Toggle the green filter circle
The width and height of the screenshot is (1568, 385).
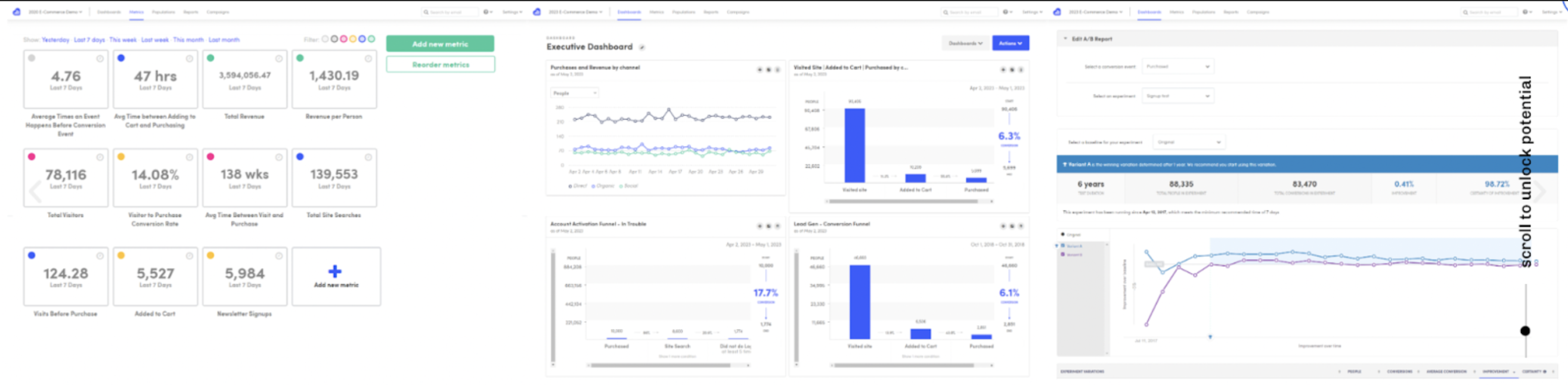(371, 39)
